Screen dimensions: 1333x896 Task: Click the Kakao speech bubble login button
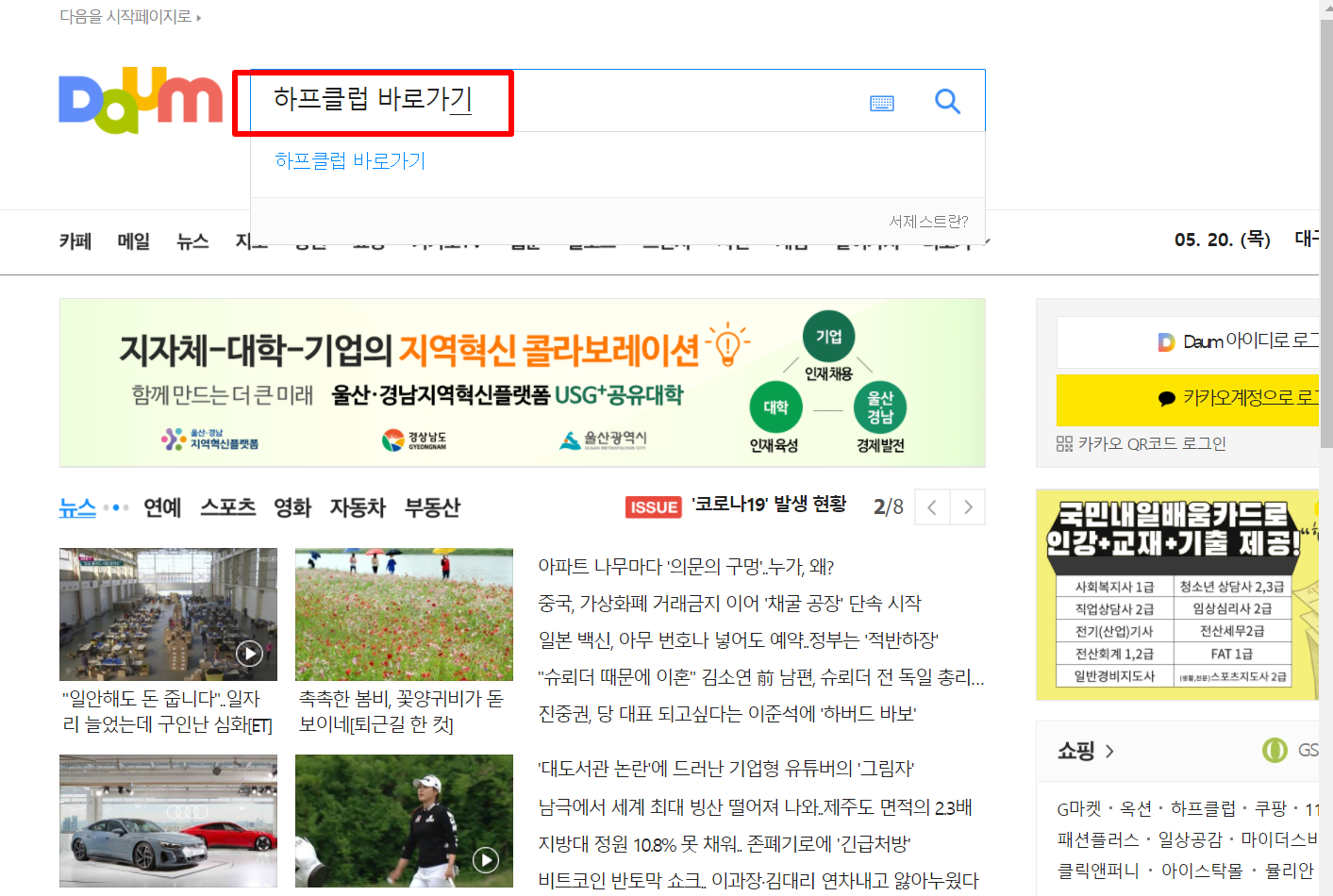1187,400
